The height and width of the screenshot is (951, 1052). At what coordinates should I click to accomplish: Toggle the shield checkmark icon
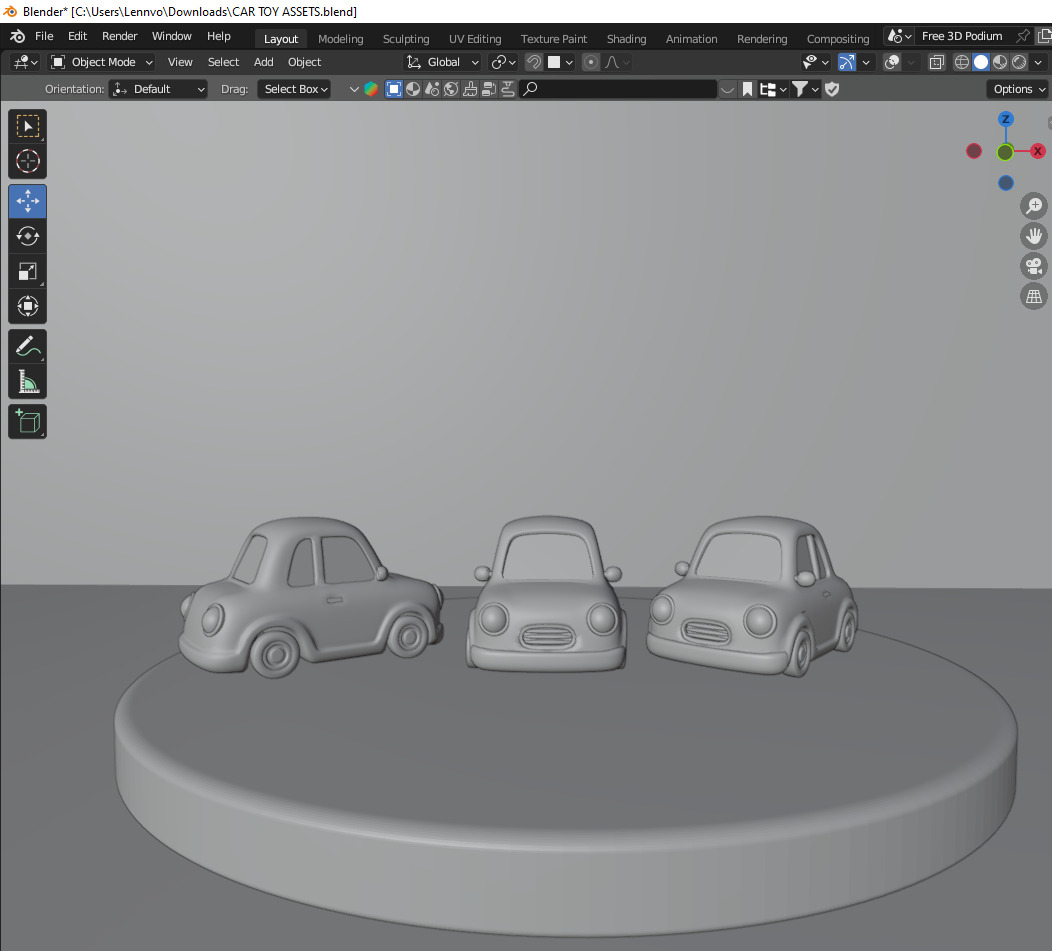[832, 89]
